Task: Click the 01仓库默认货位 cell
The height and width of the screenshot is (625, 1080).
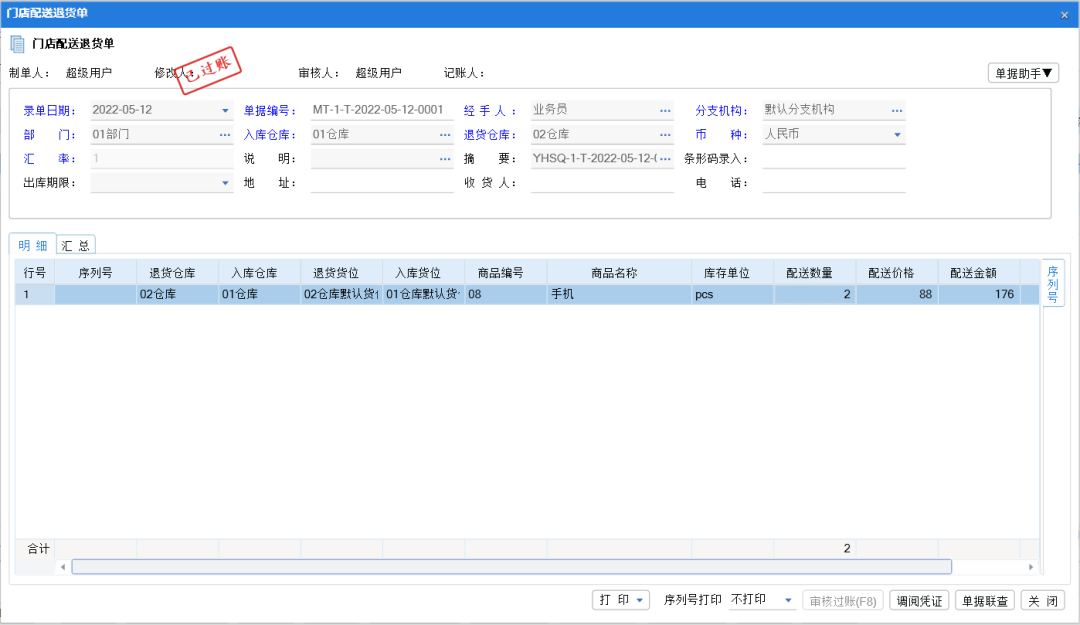Action: (424, 294)
